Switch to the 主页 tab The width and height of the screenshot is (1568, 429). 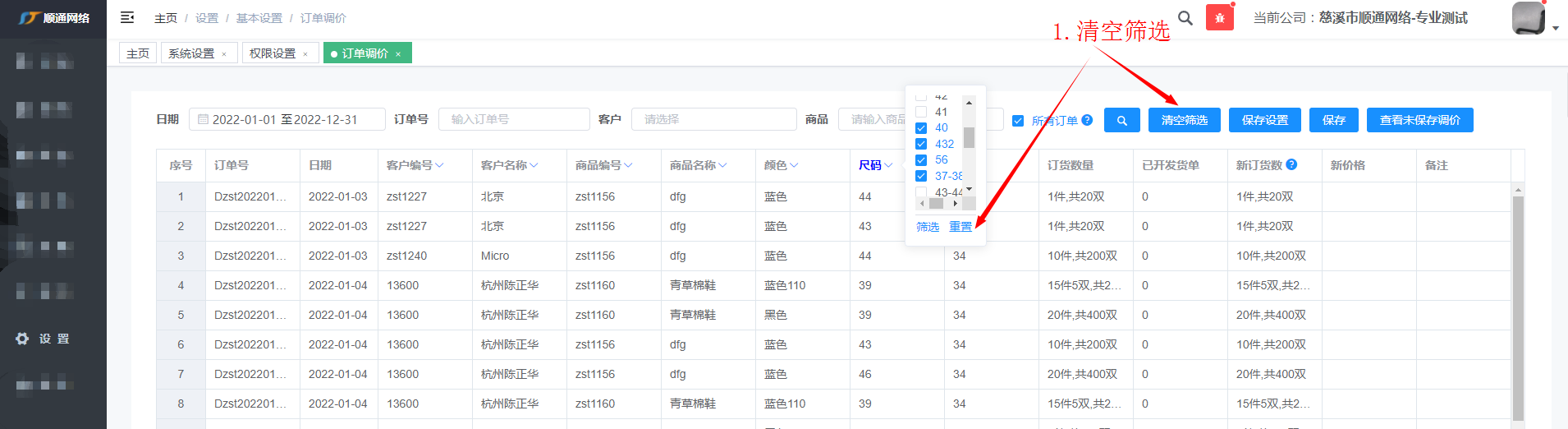tap(138, 53)
